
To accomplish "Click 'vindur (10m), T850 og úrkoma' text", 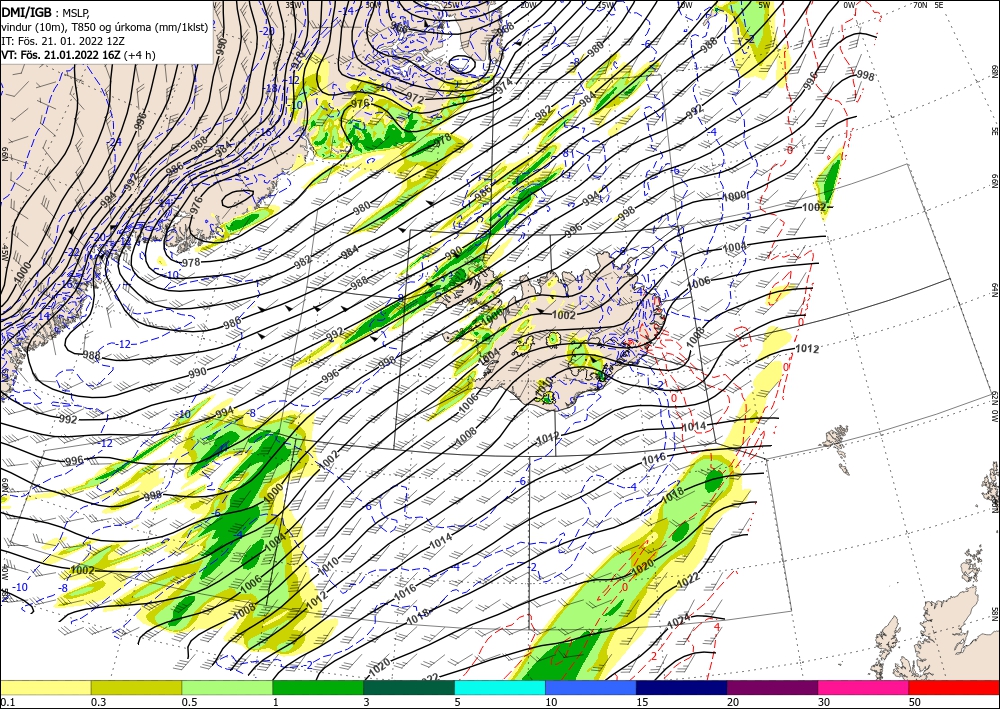I will 77,27.
